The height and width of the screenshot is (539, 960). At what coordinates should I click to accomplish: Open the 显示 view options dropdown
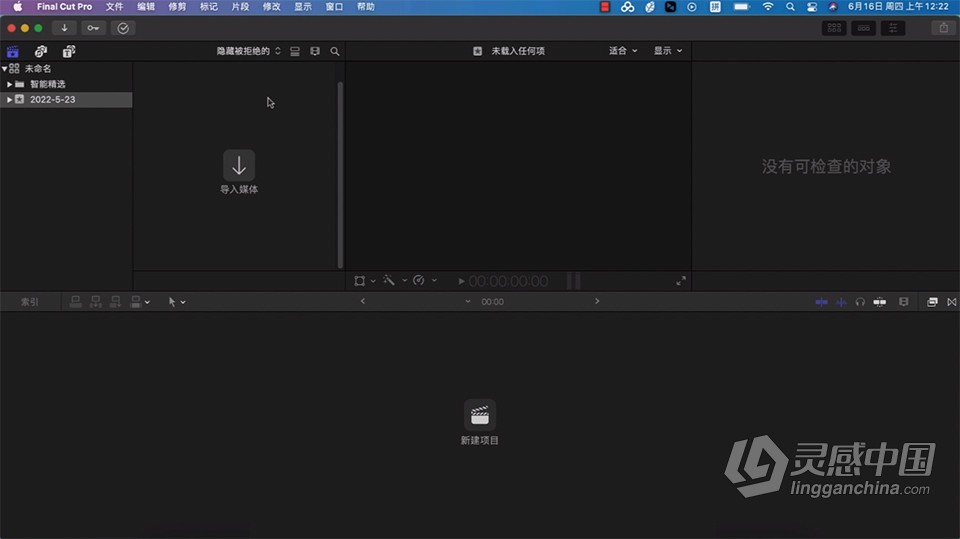click(x=667, y=51)
